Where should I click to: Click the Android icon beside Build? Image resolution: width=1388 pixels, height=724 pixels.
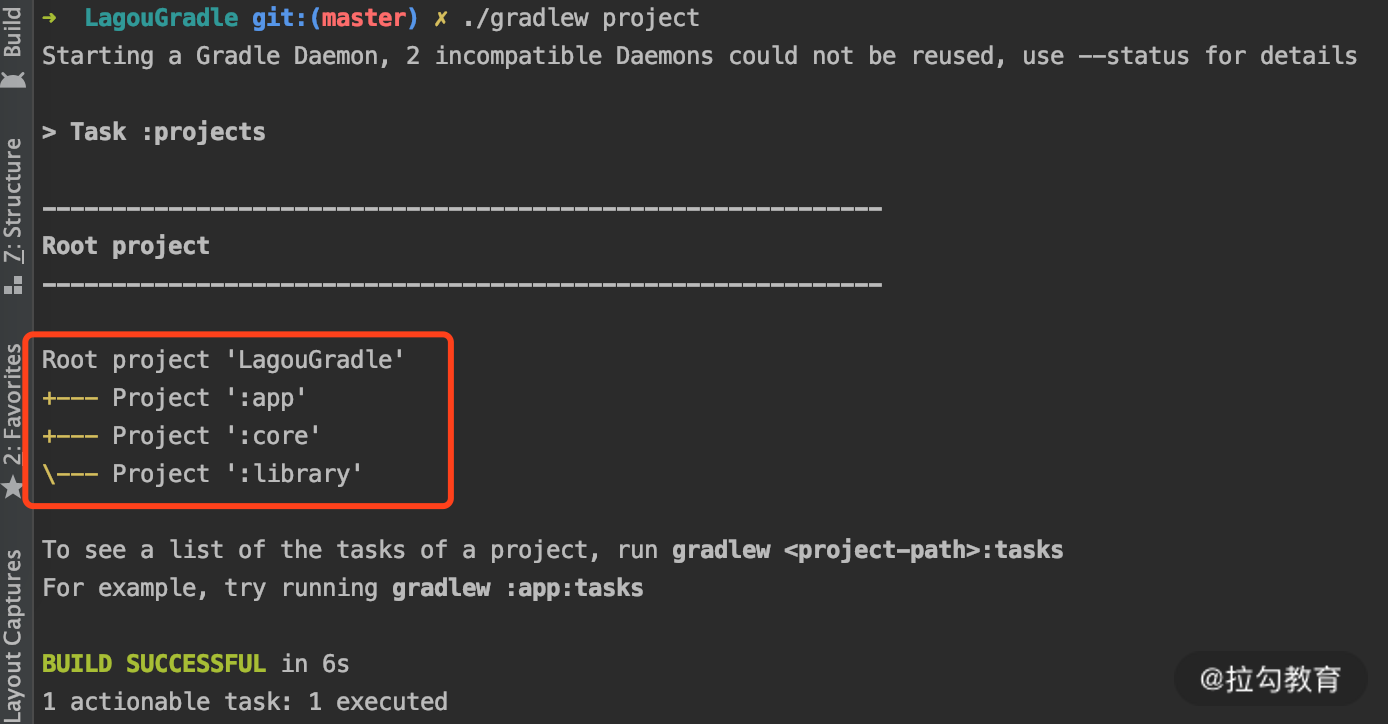pyautogui.click(x=13, y=78)
